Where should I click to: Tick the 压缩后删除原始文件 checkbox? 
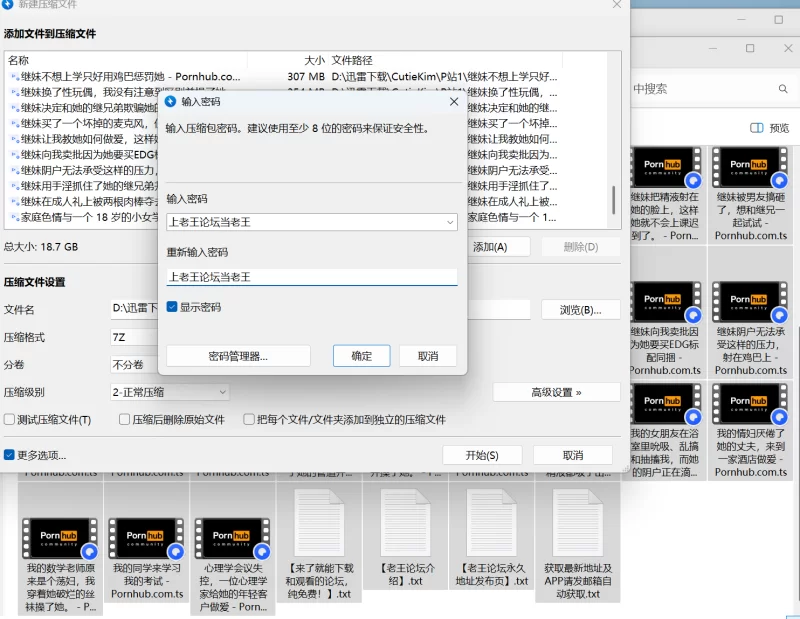[x=125, y=420]
